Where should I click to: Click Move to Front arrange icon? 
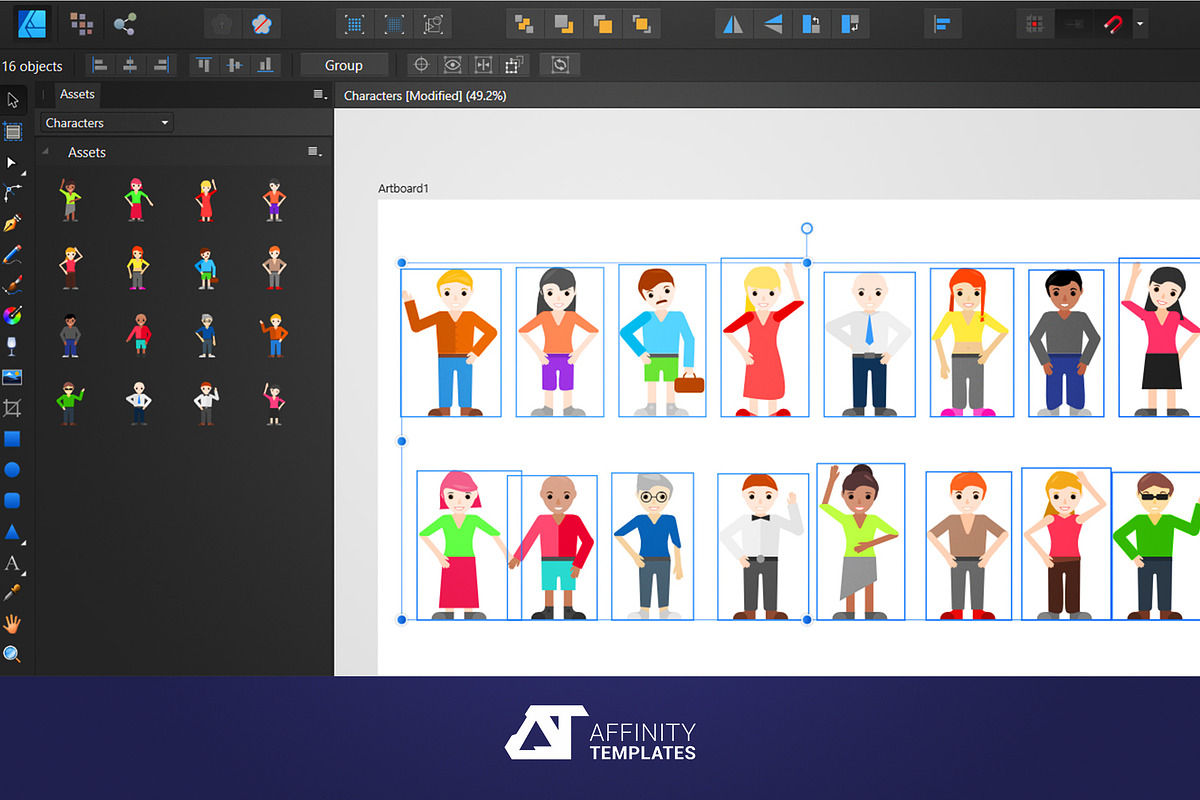[642, 23]
